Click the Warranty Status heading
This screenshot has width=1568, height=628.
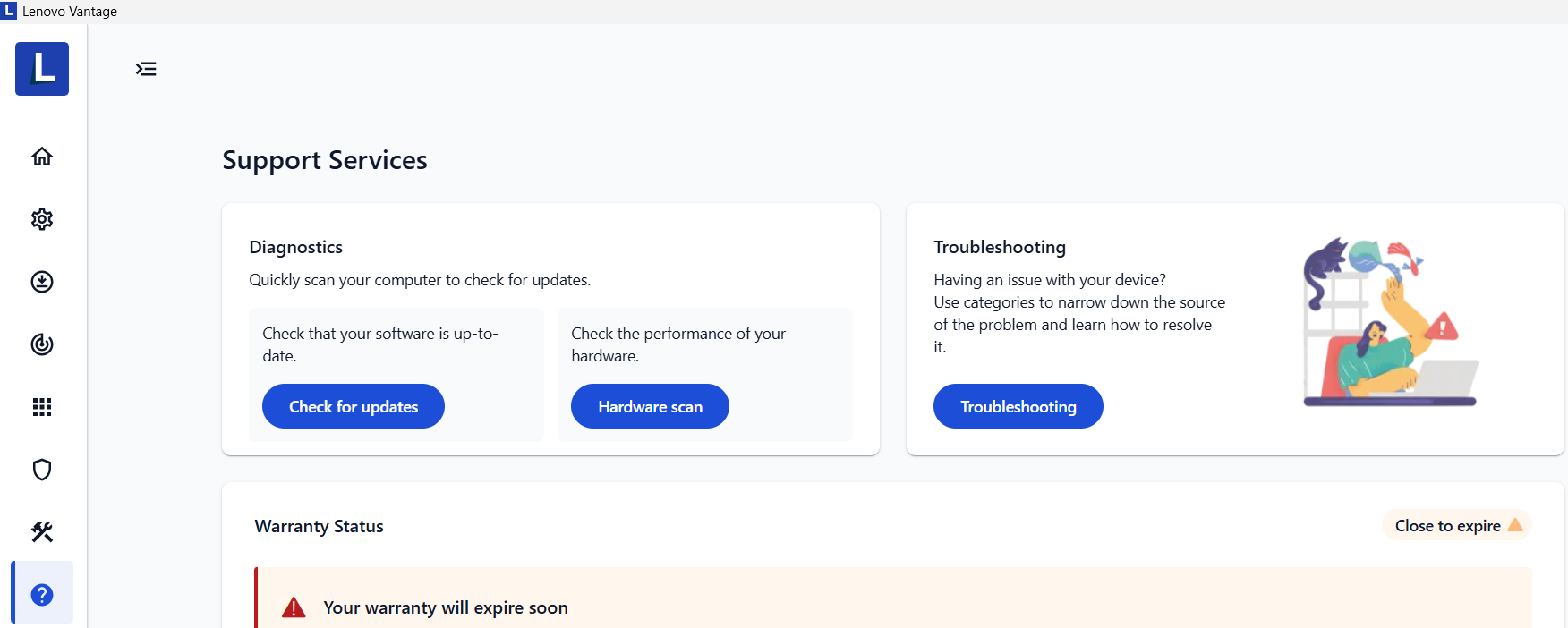319,526
